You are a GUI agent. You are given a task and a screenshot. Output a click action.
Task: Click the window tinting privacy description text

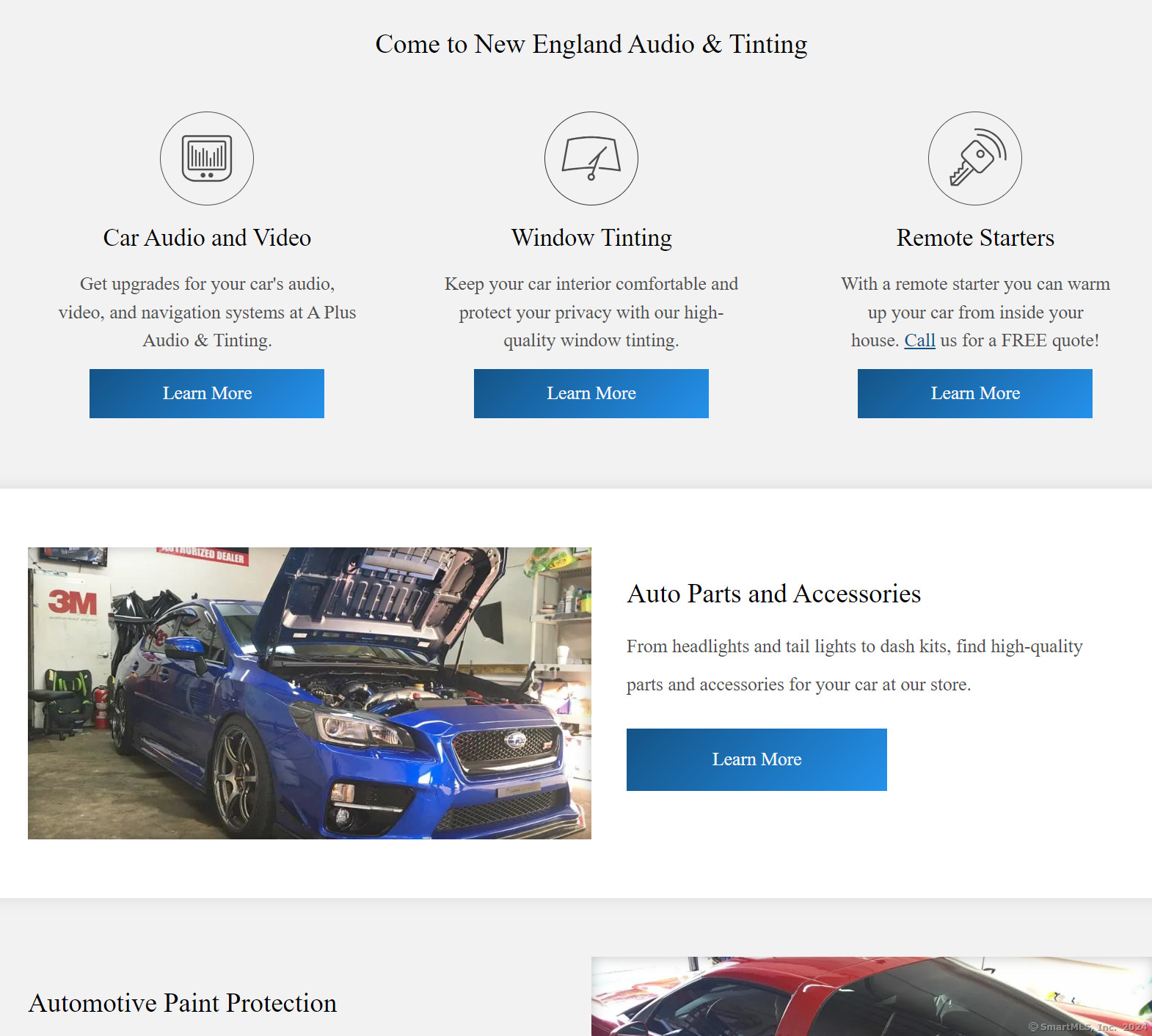coord(591,312)
